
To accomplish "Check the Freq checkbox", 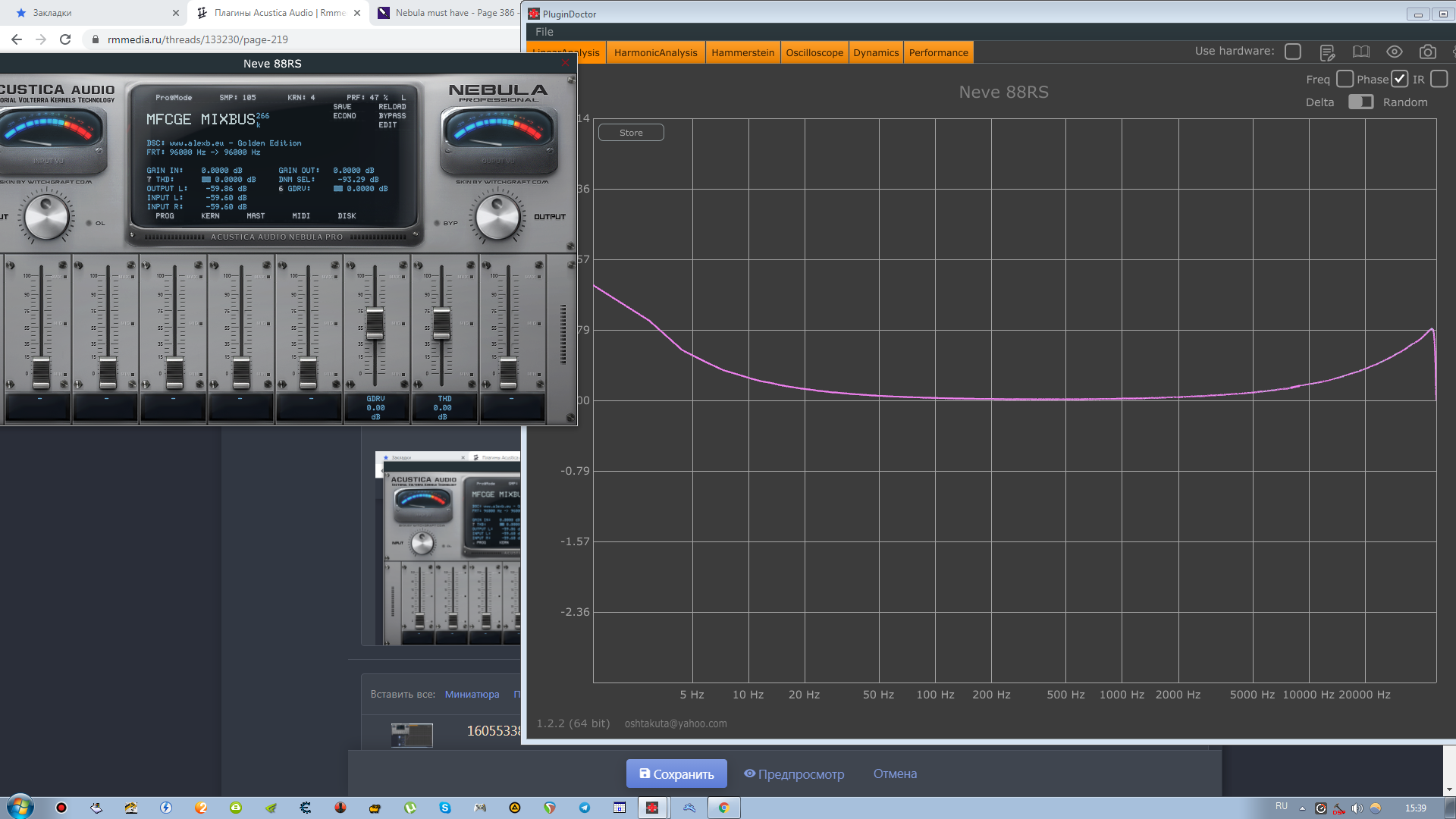I will click(1345, 79).
